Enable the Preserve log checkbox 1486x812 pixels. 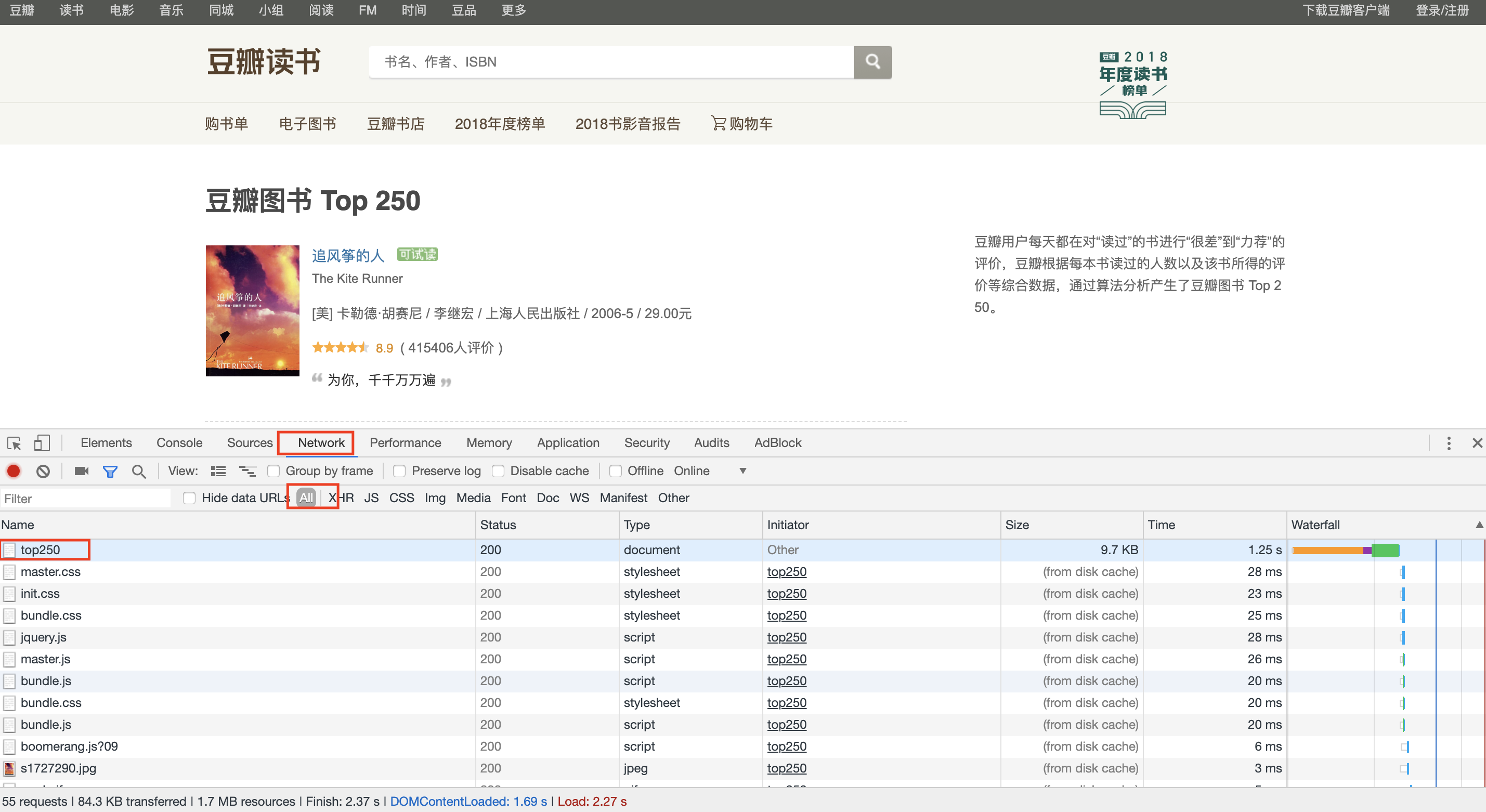(399, 471)
